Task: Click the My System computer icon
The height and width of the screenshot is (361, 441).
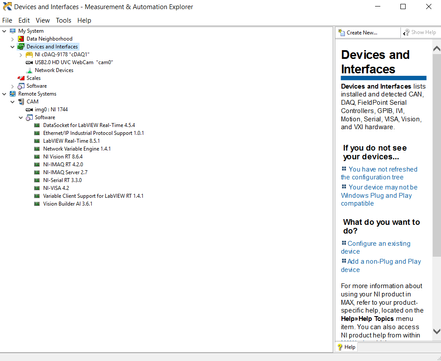Action: point(13,31)
